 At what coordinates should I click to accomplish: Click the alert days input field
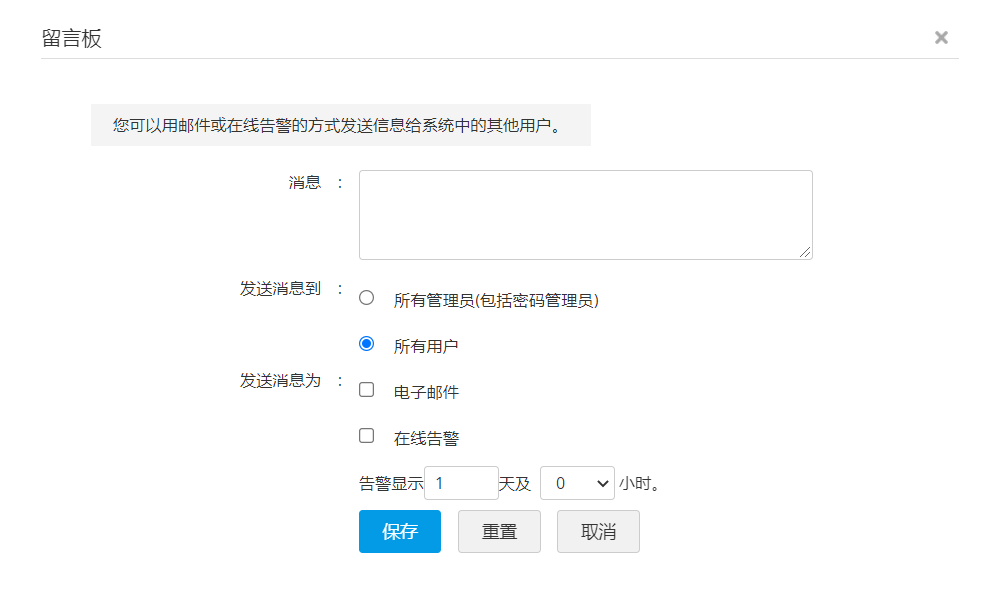coord(461,483)
